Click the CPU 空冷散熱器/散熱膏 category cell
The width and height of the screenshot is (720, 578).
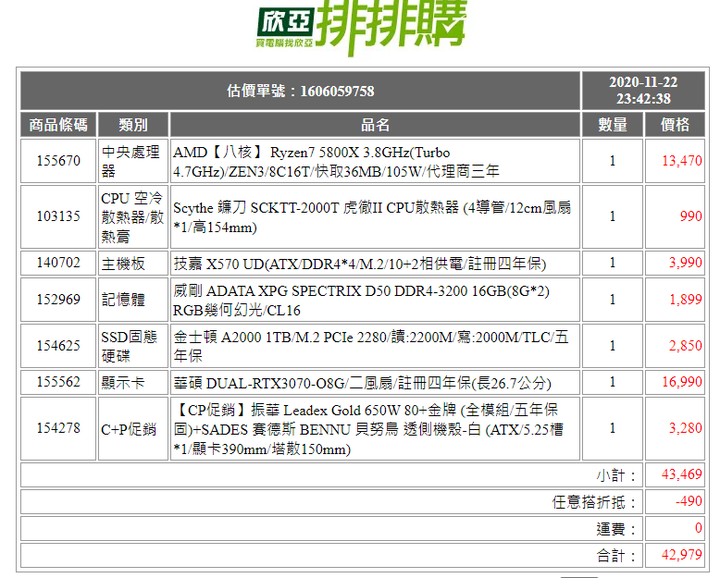(133, 217)
